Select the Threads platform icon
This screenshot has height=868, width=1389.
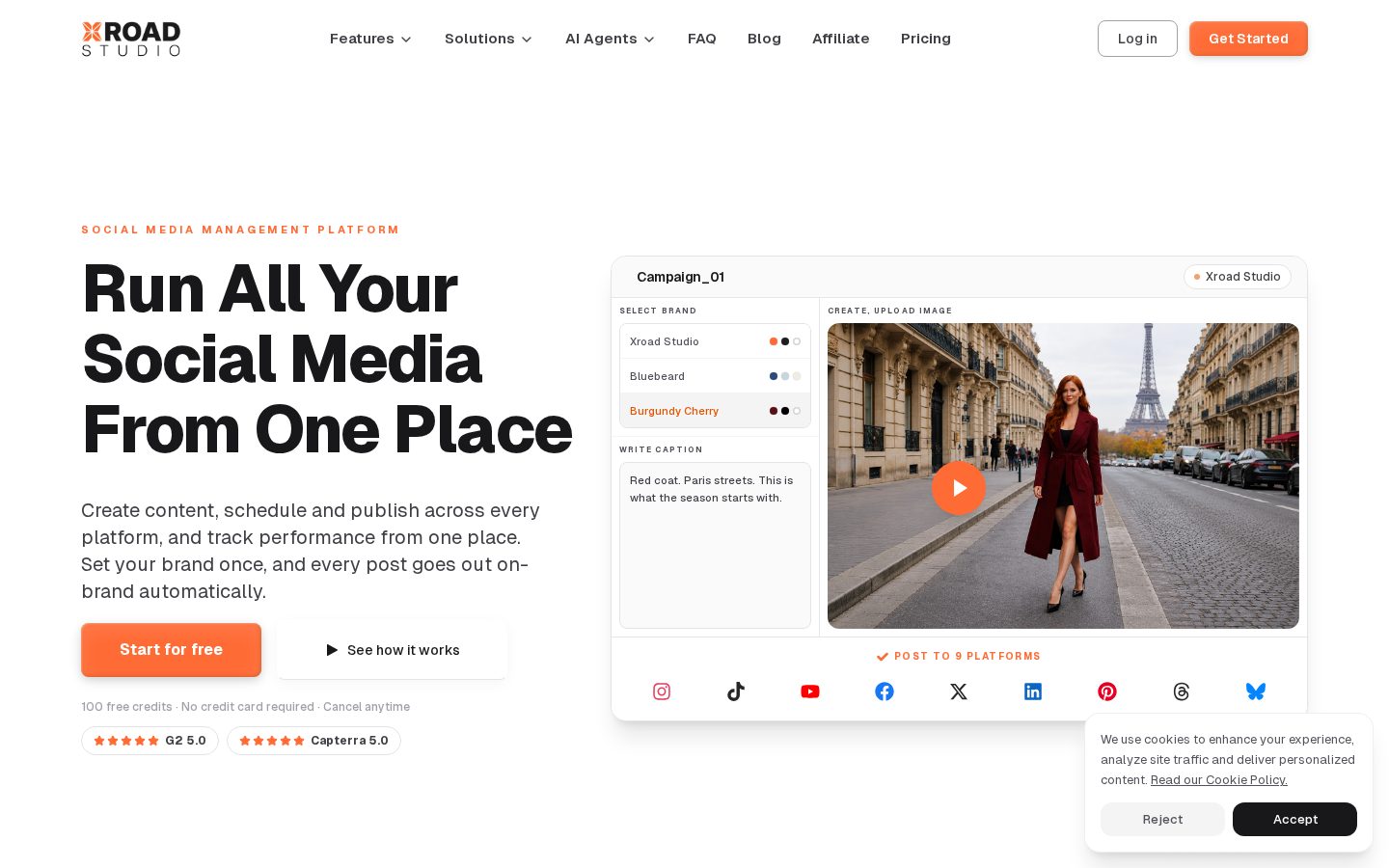click(1182, 692)
